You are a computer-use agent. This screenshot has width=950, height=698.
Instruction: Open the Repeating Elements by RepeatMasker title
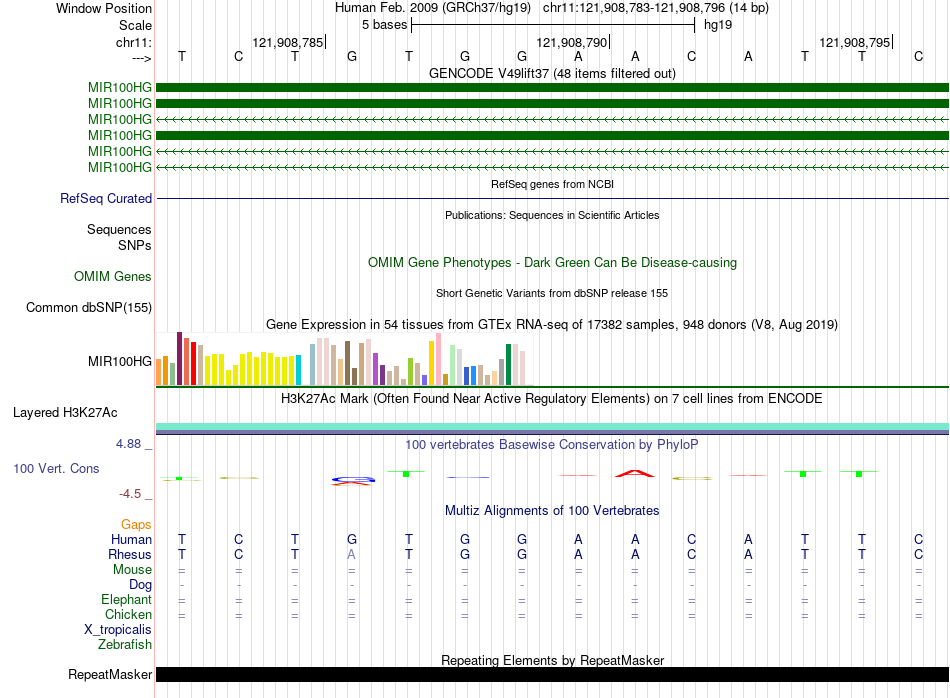click(552, 660)
